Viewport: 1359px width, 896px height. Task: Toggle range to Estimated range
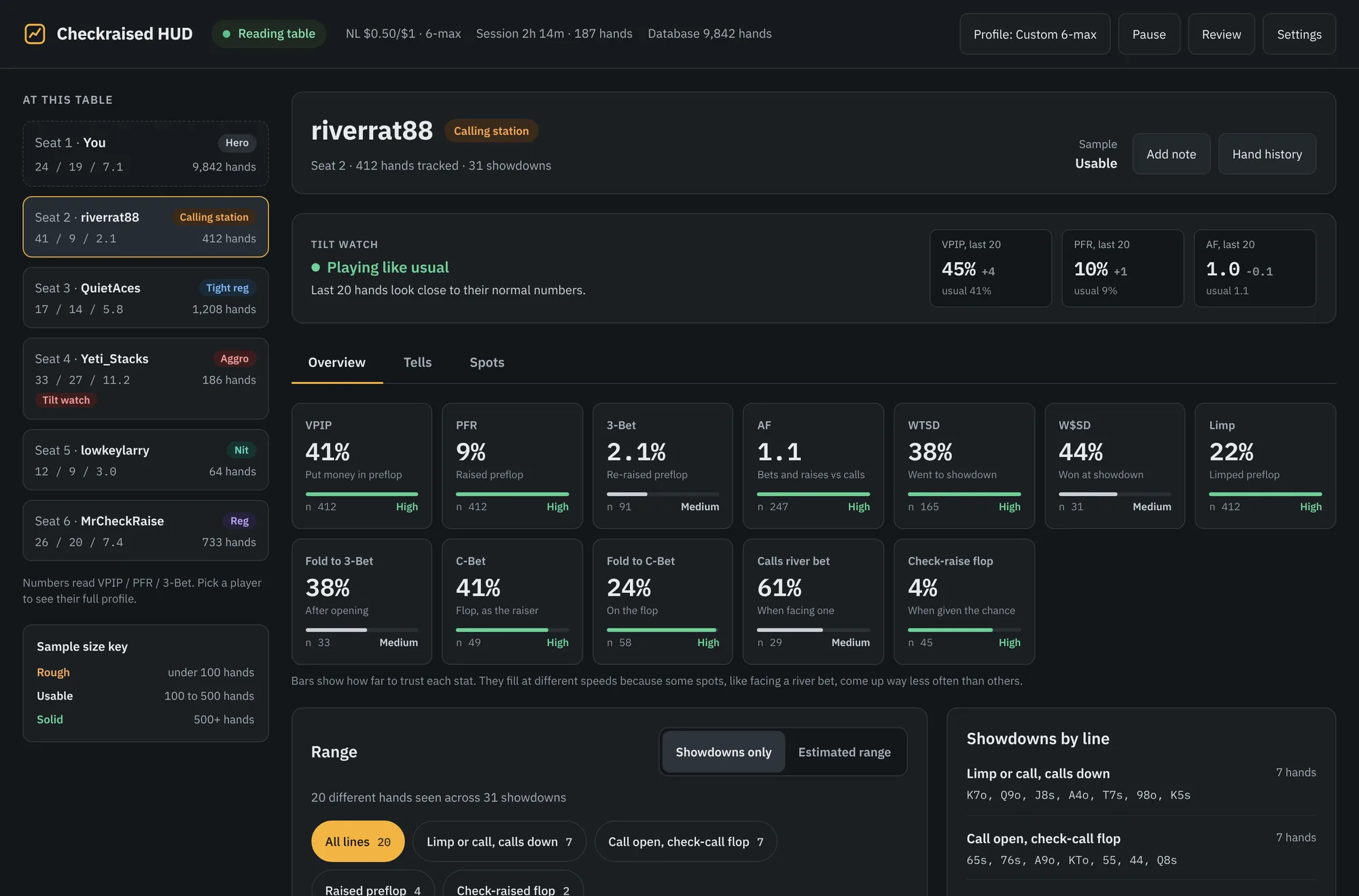[844, 752]
